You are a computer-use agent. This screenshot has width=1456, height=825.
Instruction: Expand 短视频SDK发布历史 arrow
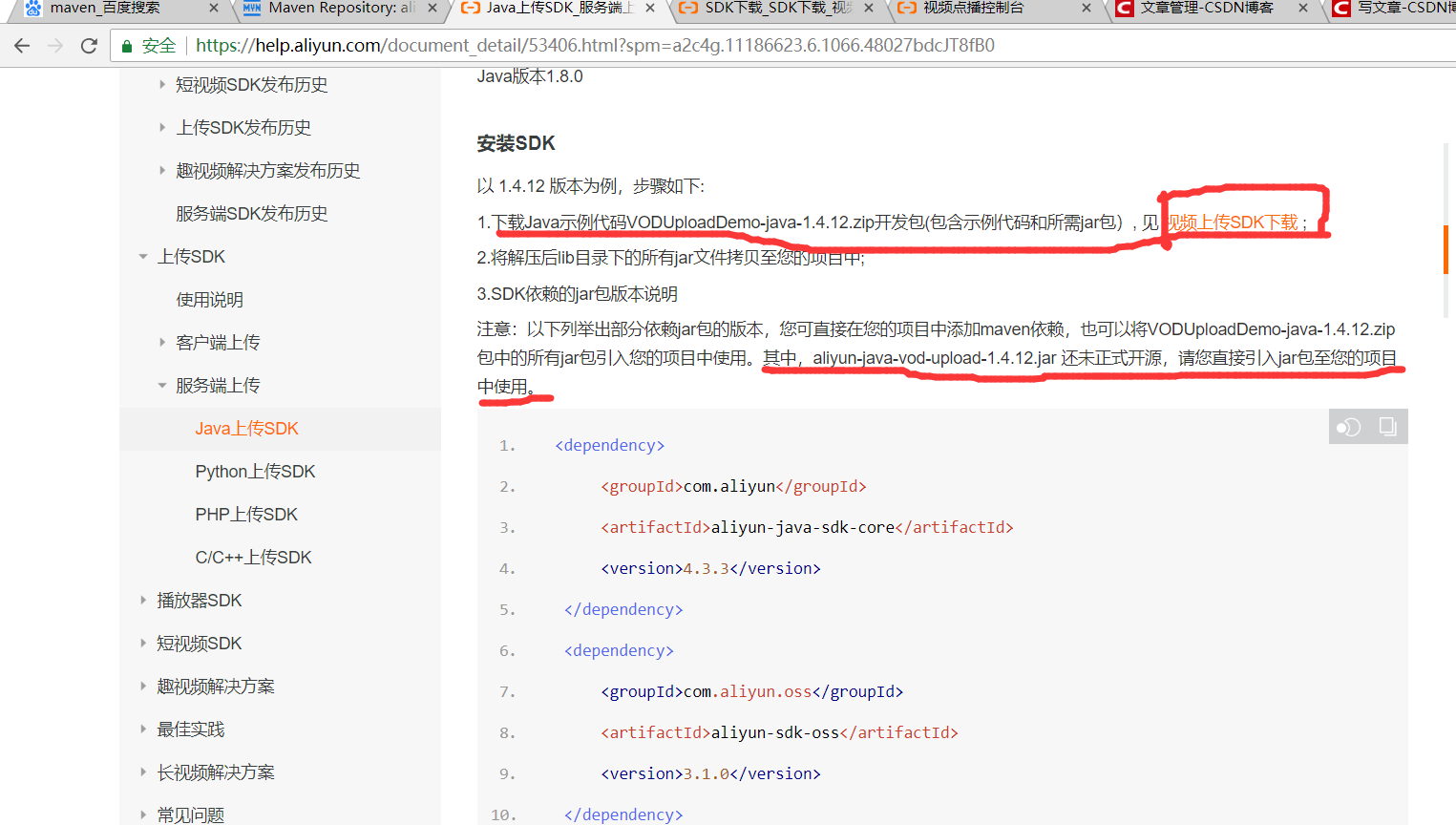(x=162, y=84)
